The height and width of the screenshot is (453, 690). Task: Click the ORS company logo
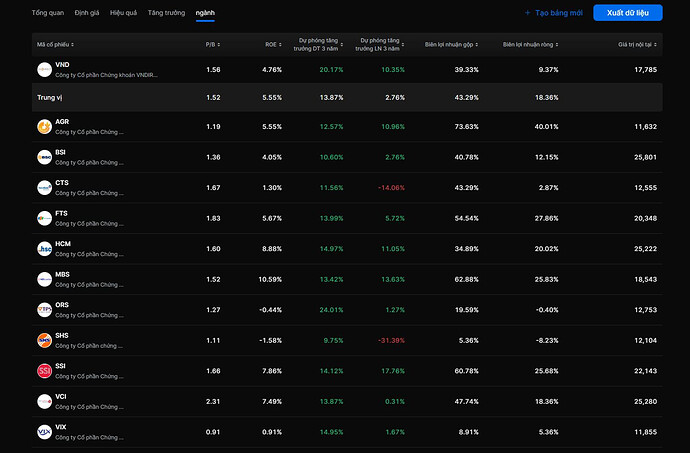pyautogui.click(x=44, y=310)
